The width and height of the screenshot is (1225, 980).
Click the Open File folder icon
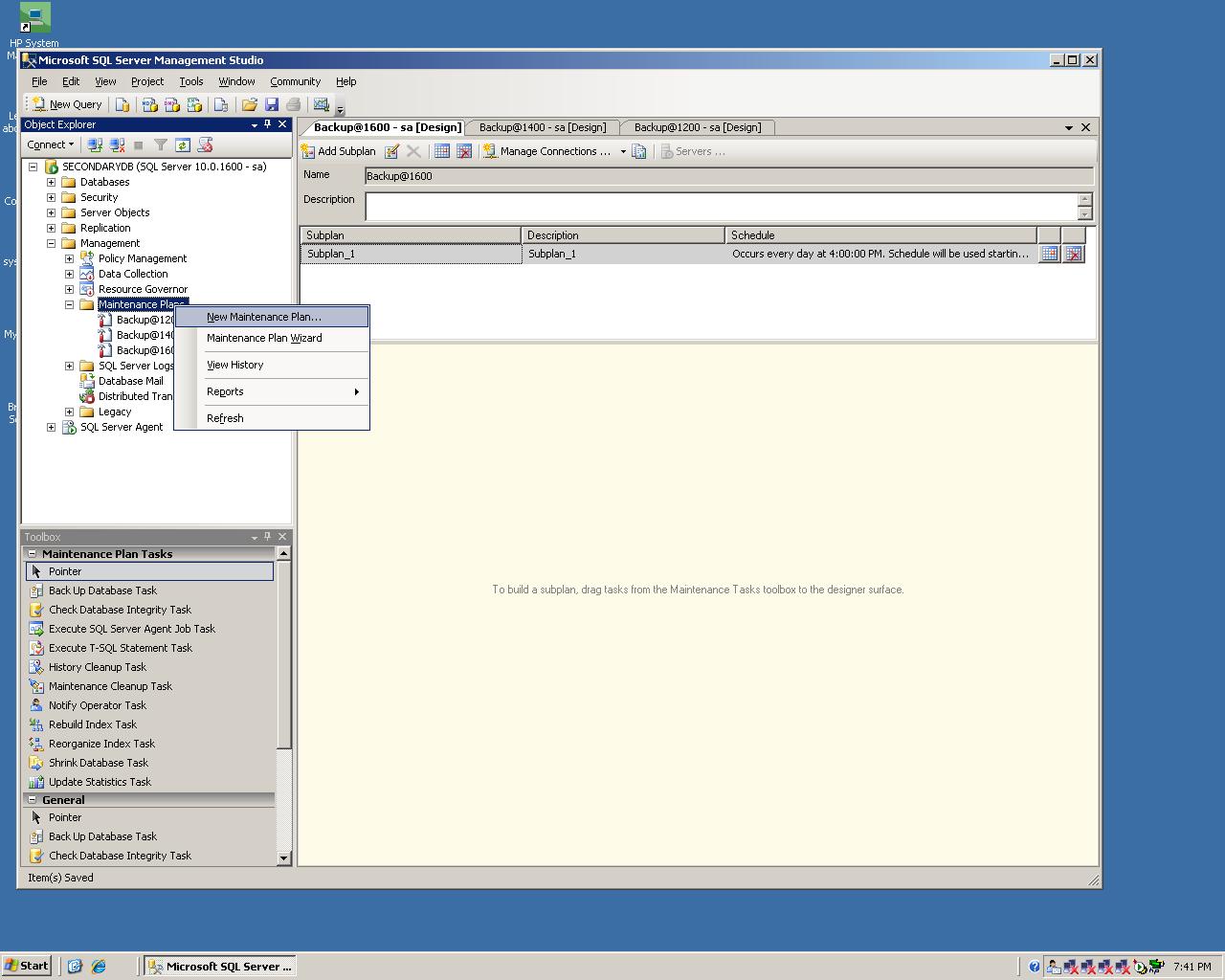(250, 104)
